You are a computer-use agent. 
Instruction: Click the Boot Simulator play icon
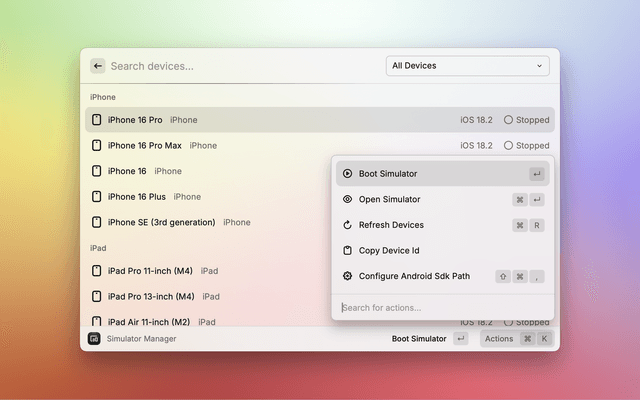click(347, 173)
